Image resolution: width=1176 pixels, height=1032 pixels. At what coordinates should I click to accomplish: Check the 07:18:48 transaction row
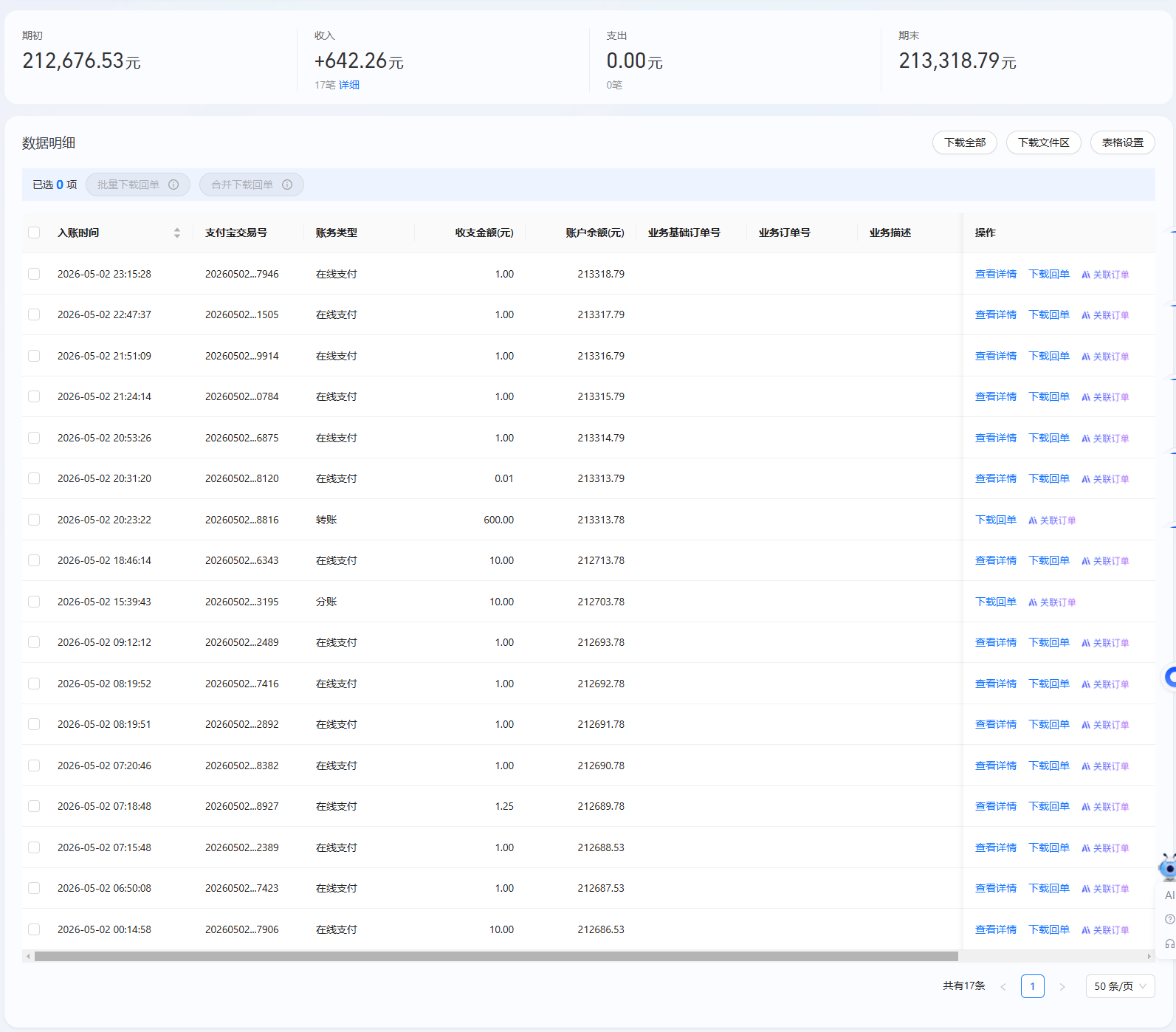[x=34, y=806]
